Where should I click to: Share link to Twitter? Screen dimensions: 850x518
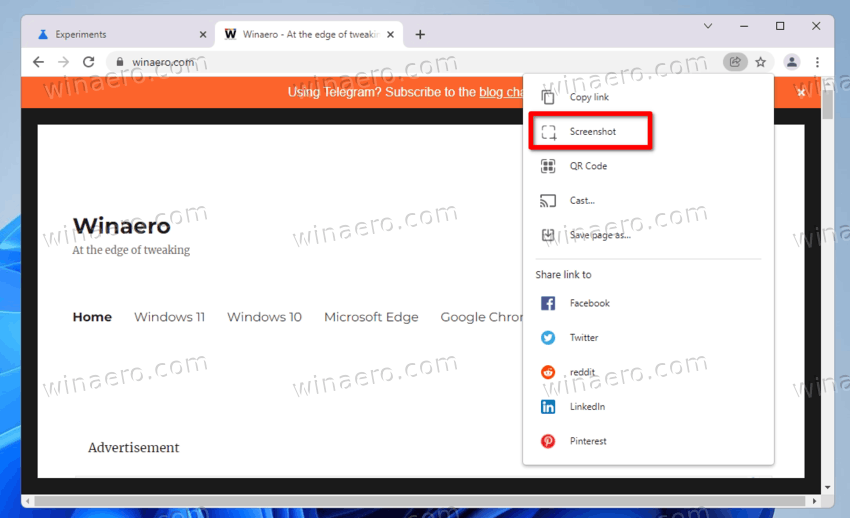[648, 338]
